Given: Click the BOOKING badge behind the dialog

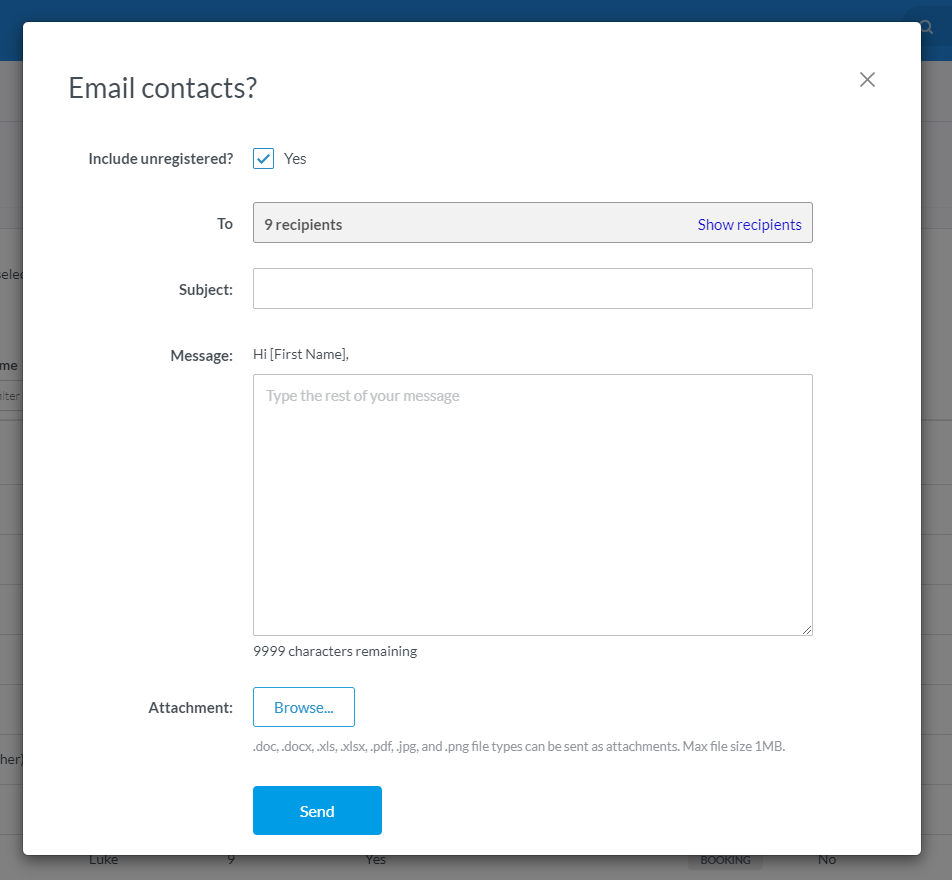Looking at the screenshot, I should [725, 861].
